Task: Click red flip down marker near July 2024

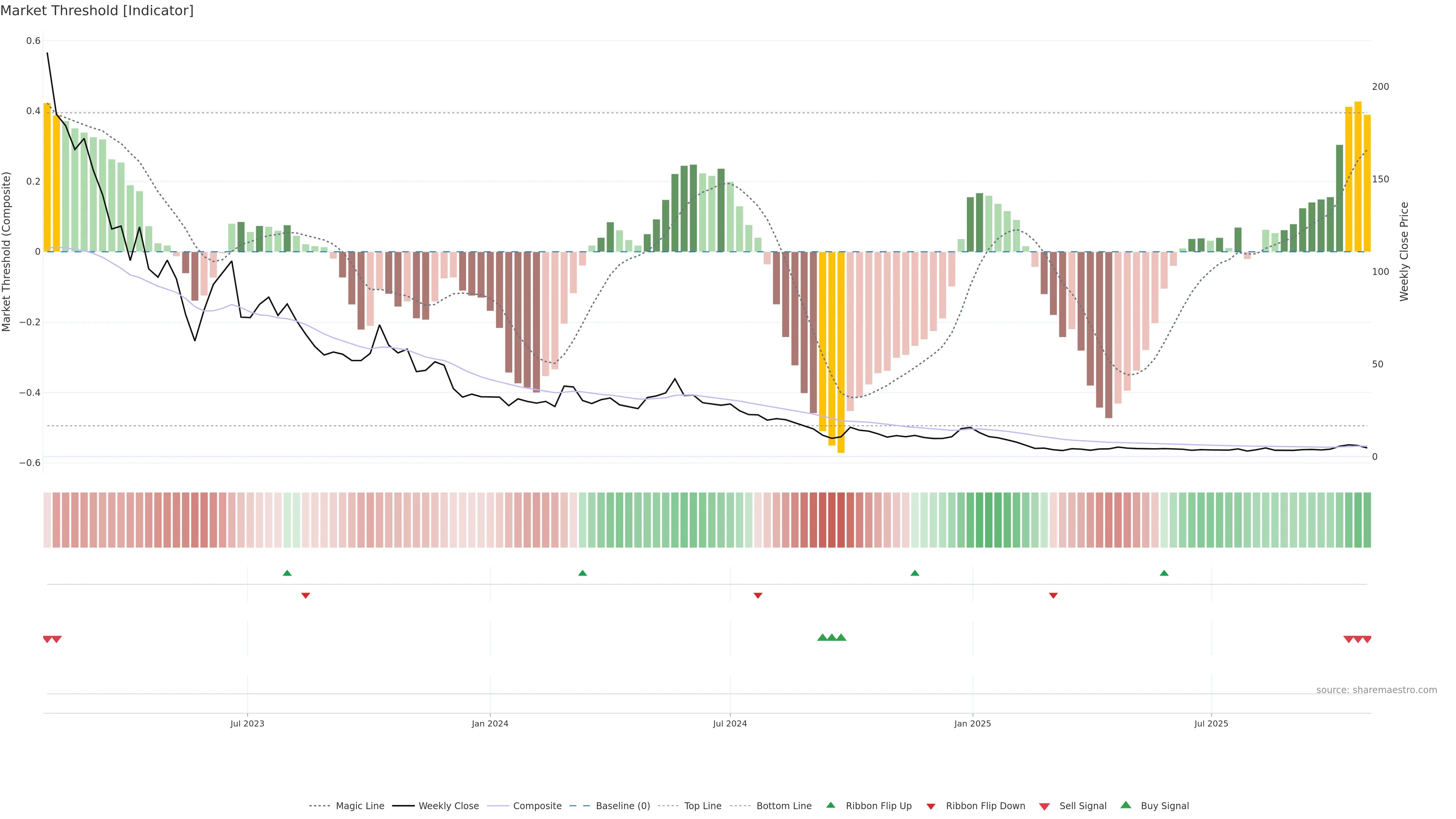Action: pos(758,595)
